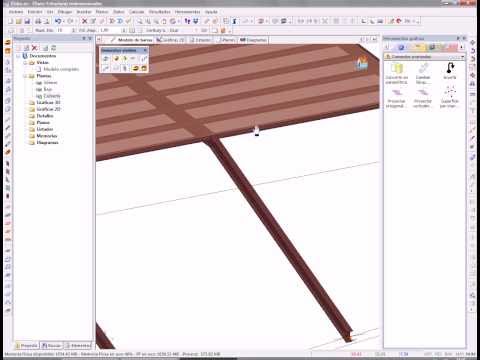Select the Listados folder in tree

41,129
